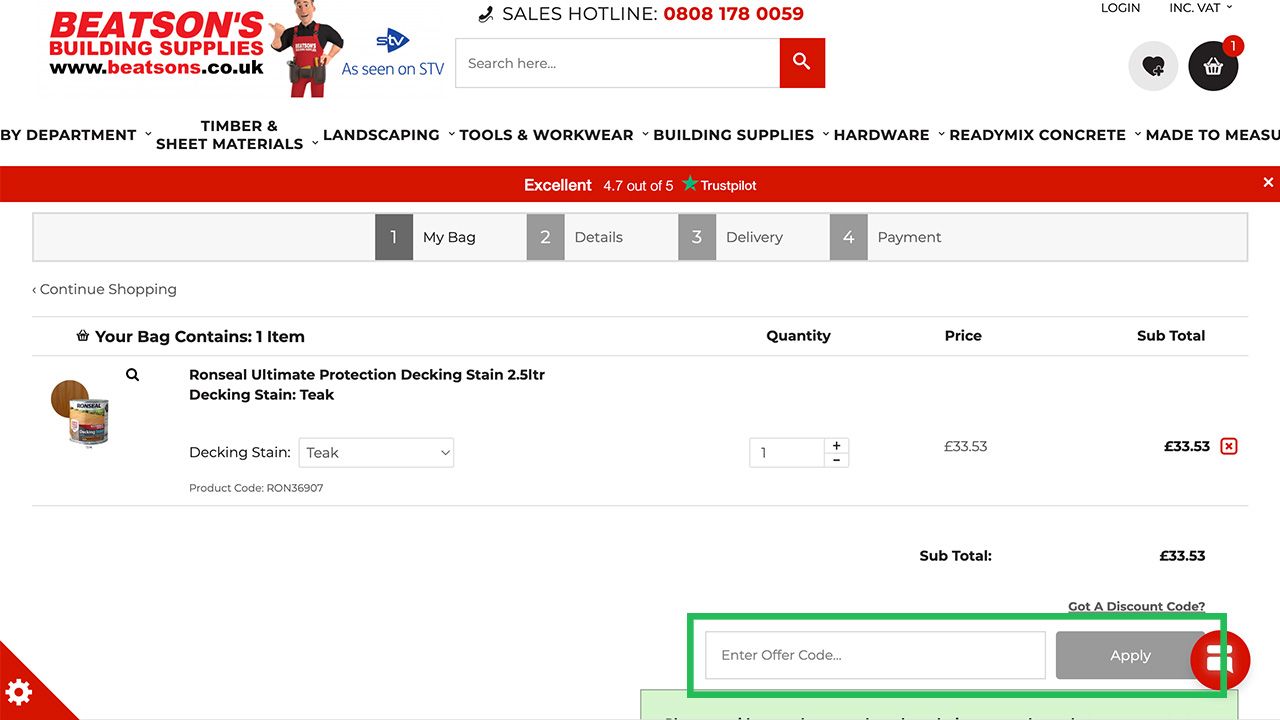Open the red chat widget button
1280x720 pixels.
[x=1220, y=660]
